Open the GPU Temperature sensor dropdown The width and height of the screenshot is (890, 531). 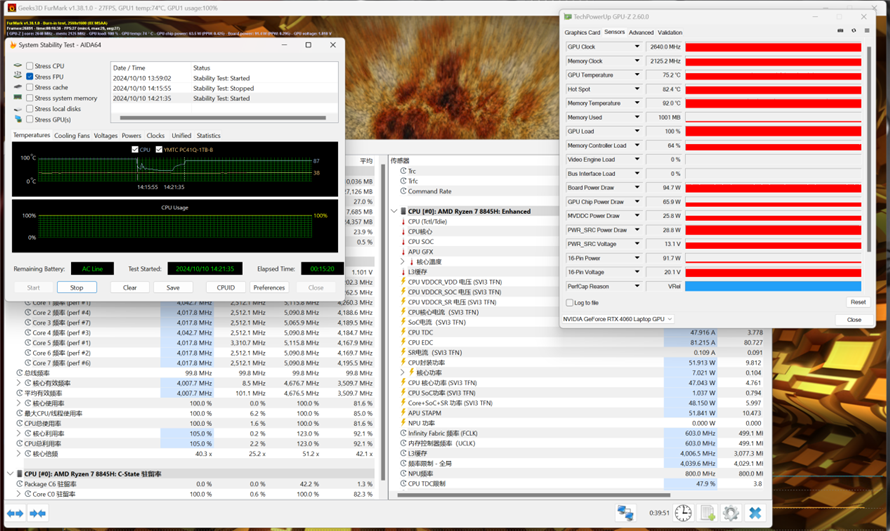coord(637,75)
